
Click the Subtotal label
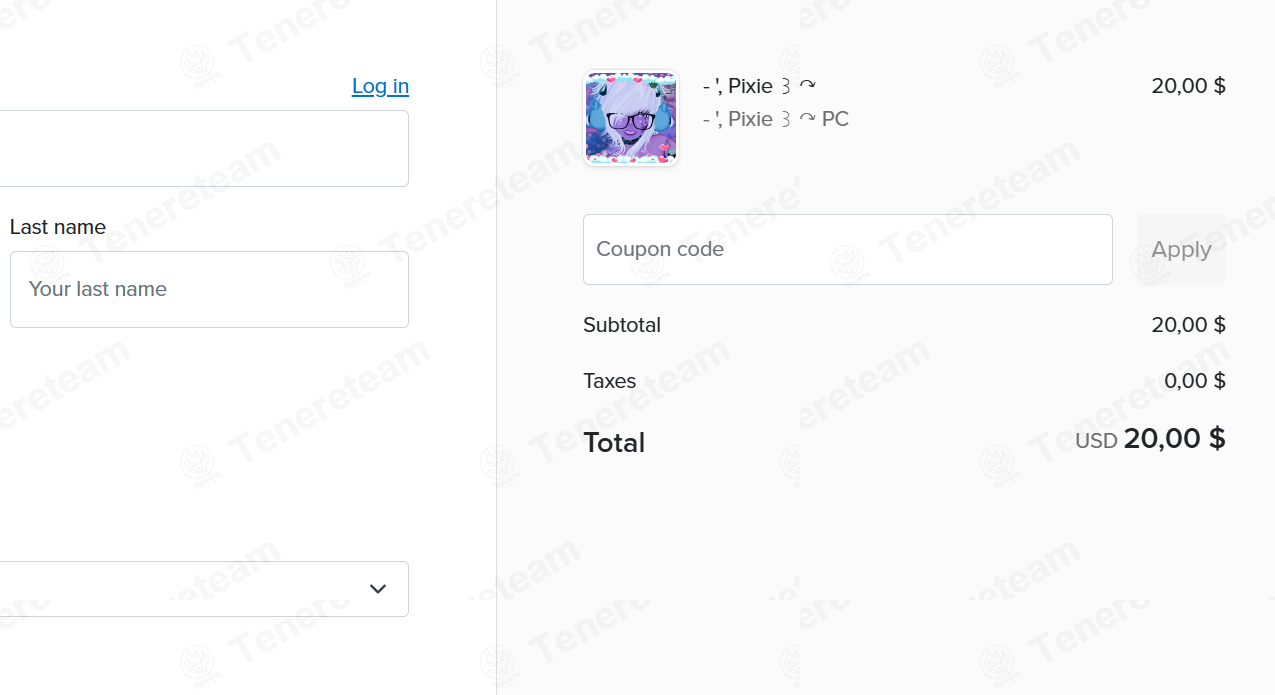point(622,325)
